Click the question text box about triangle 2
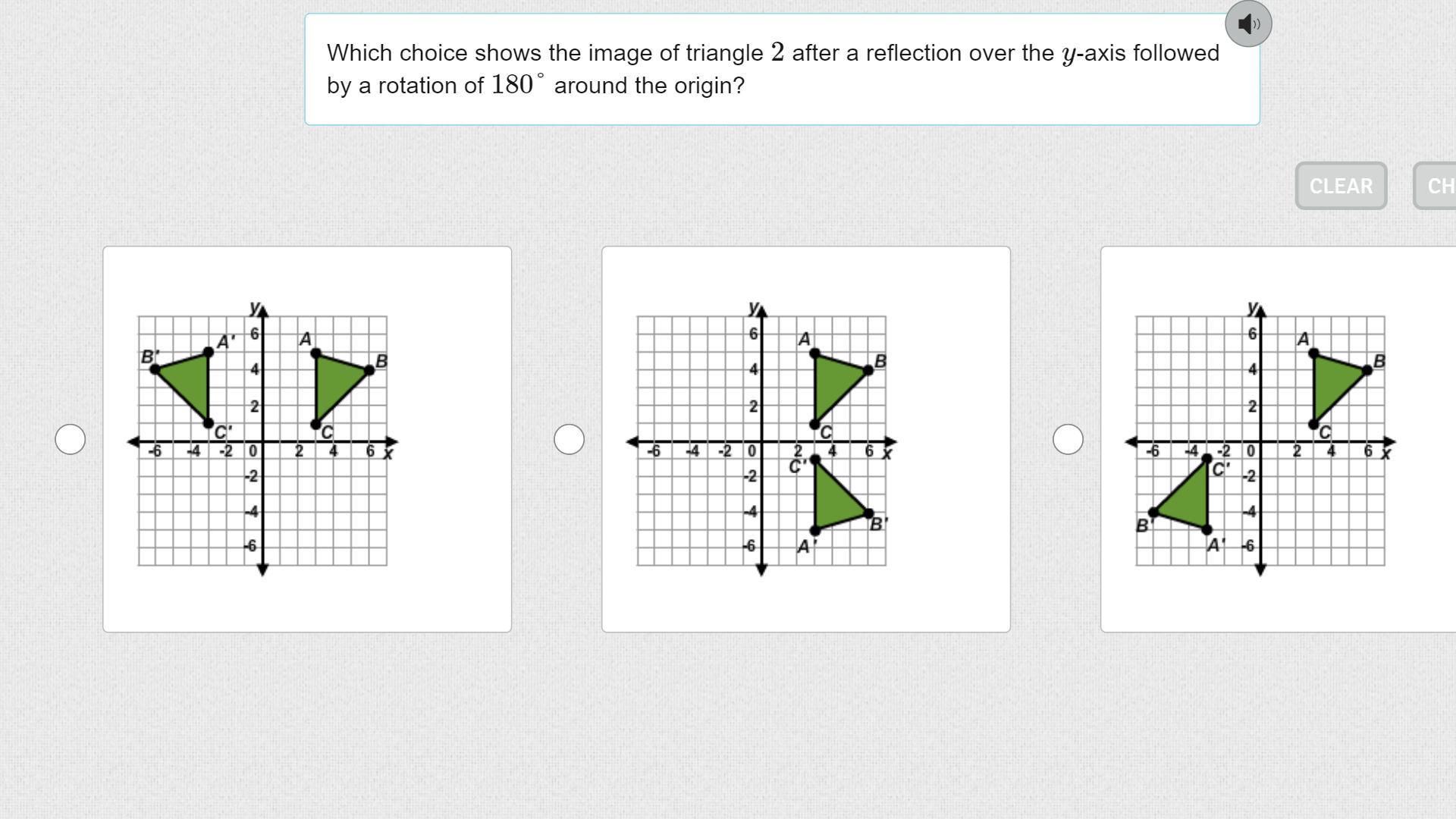 coord(782,69)
